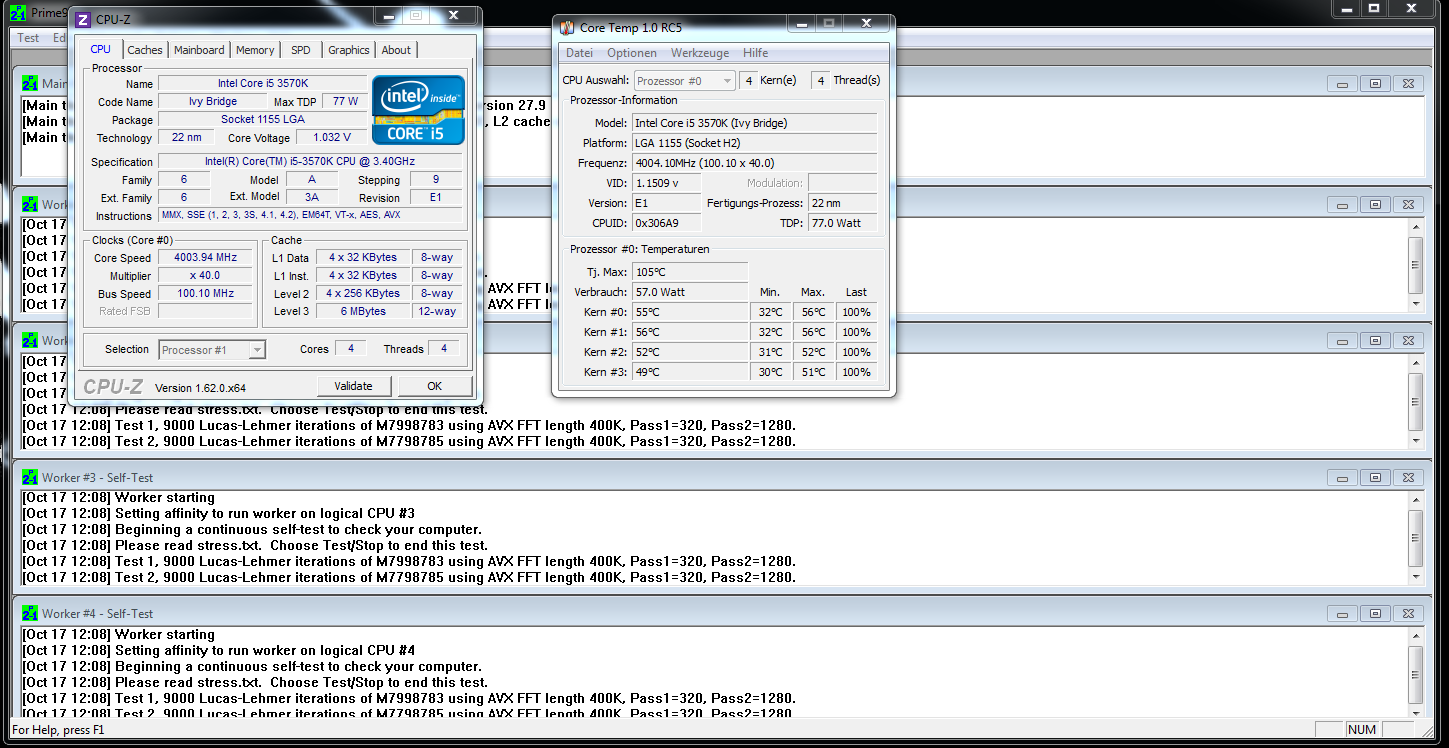Open the Mainboard tab in CPU-Z
Viewport: 1449px width, 748px height.
(199, 50)
